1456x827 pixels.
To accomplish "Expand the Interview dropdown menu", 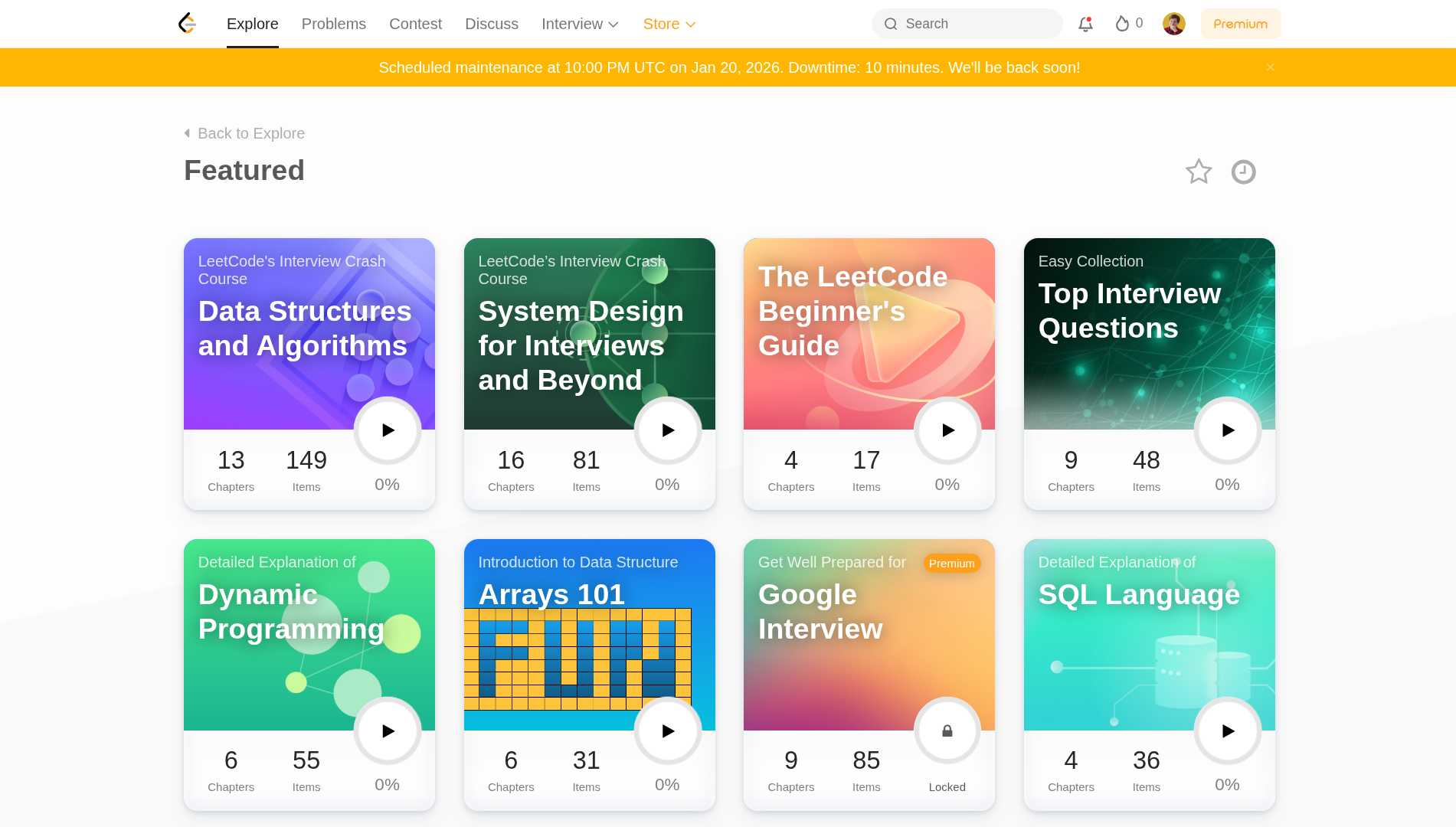I will [x=580, y=24].
